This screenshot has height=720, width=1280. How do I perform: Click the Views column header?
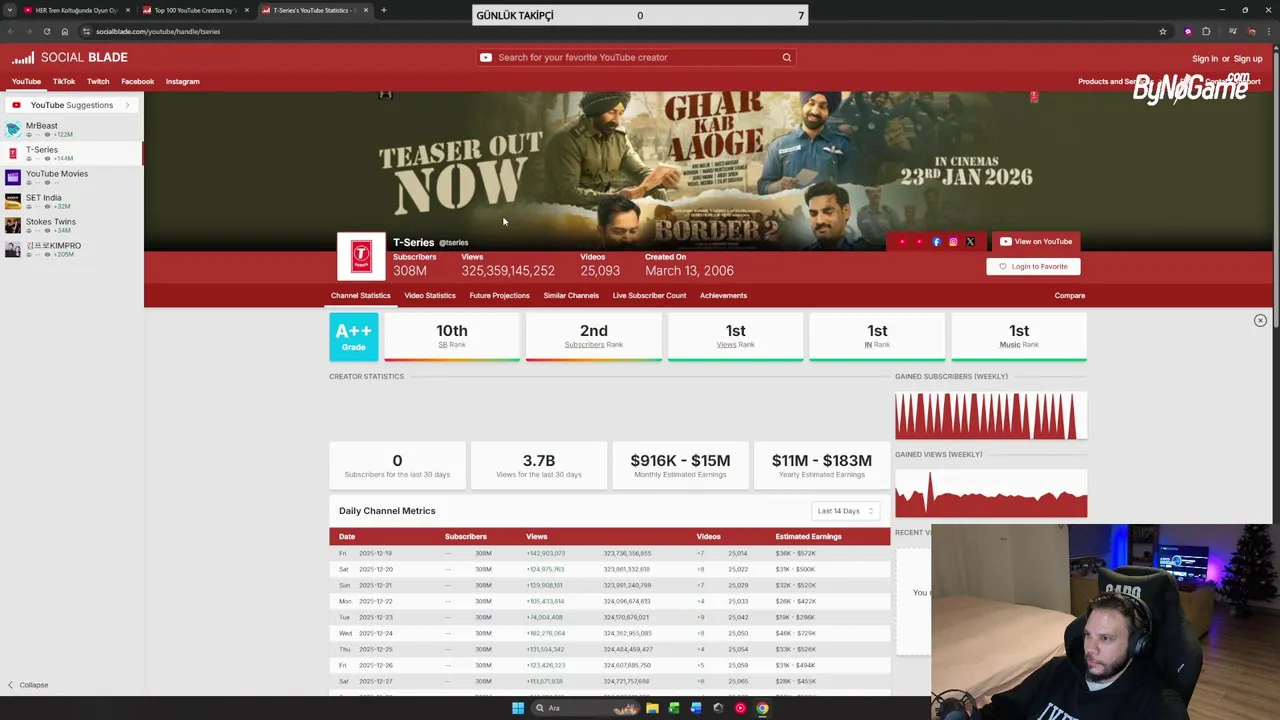tap(537, 537)
